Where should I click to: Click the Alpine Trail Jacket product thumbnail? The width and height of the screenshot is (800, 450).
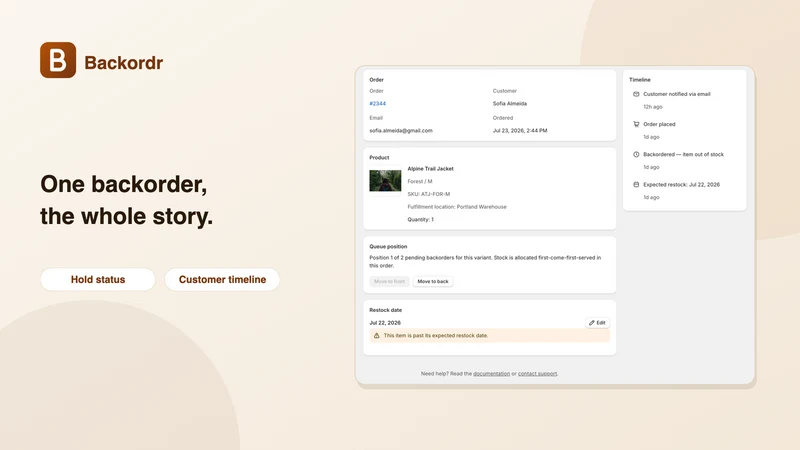[385, 181]
